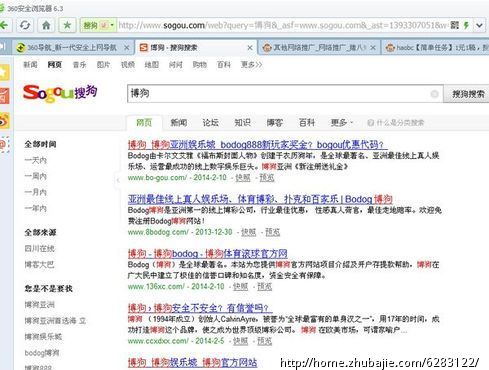Select the 新闻 search category tab
This screenshot has height=370, width=489.
tap(179, 122)
